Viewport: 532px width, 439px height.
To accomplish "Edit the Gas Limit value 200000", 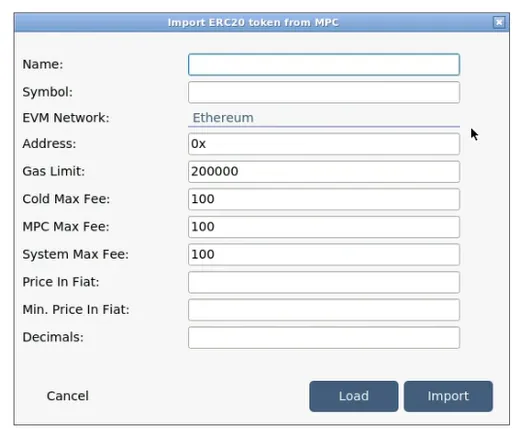I will pyautogui.click(x=324, y=172).
